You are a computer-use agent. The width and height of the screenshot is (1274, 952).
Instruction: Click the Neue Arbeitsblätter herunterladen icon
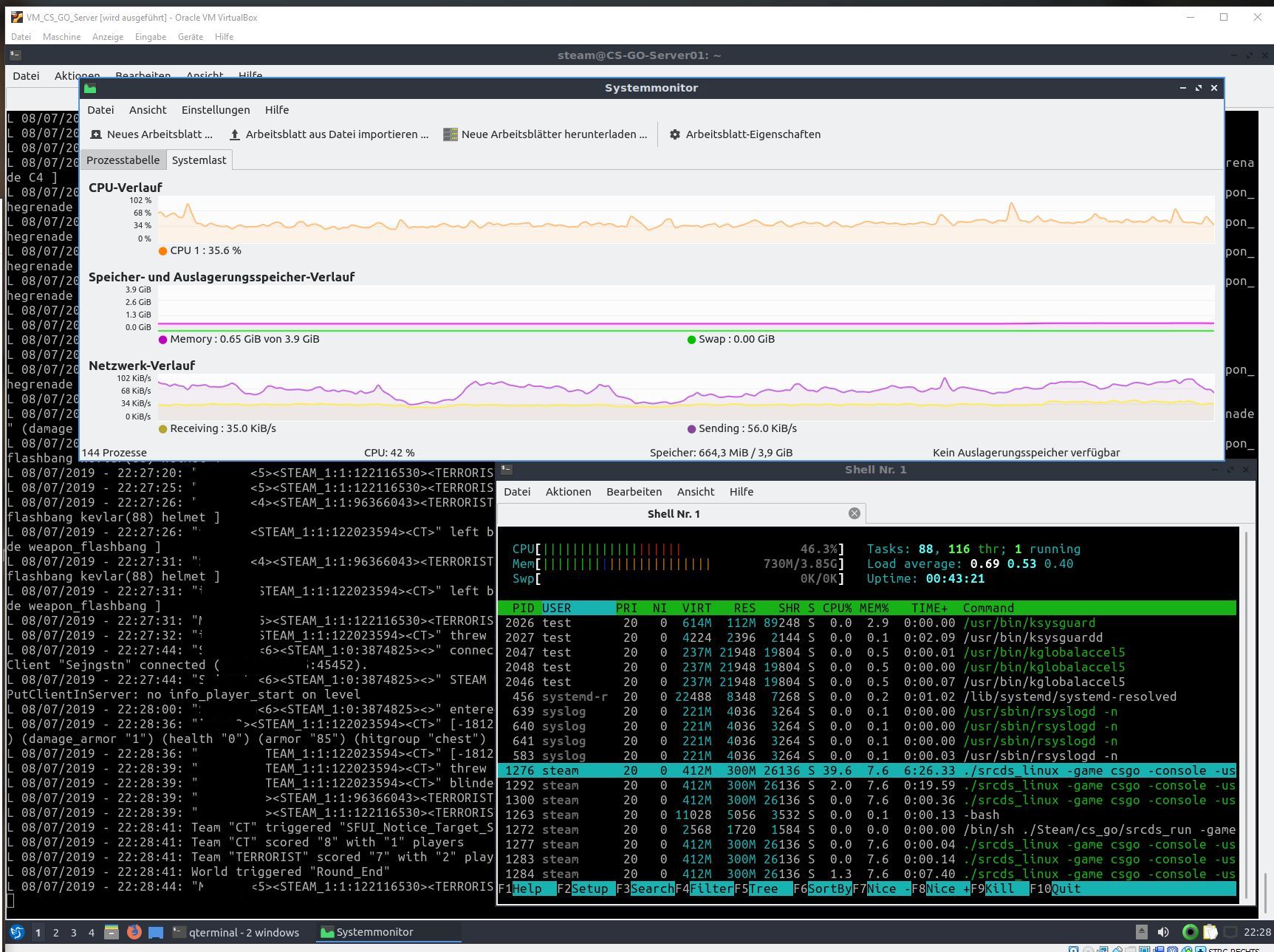click(x=450, y=134)
